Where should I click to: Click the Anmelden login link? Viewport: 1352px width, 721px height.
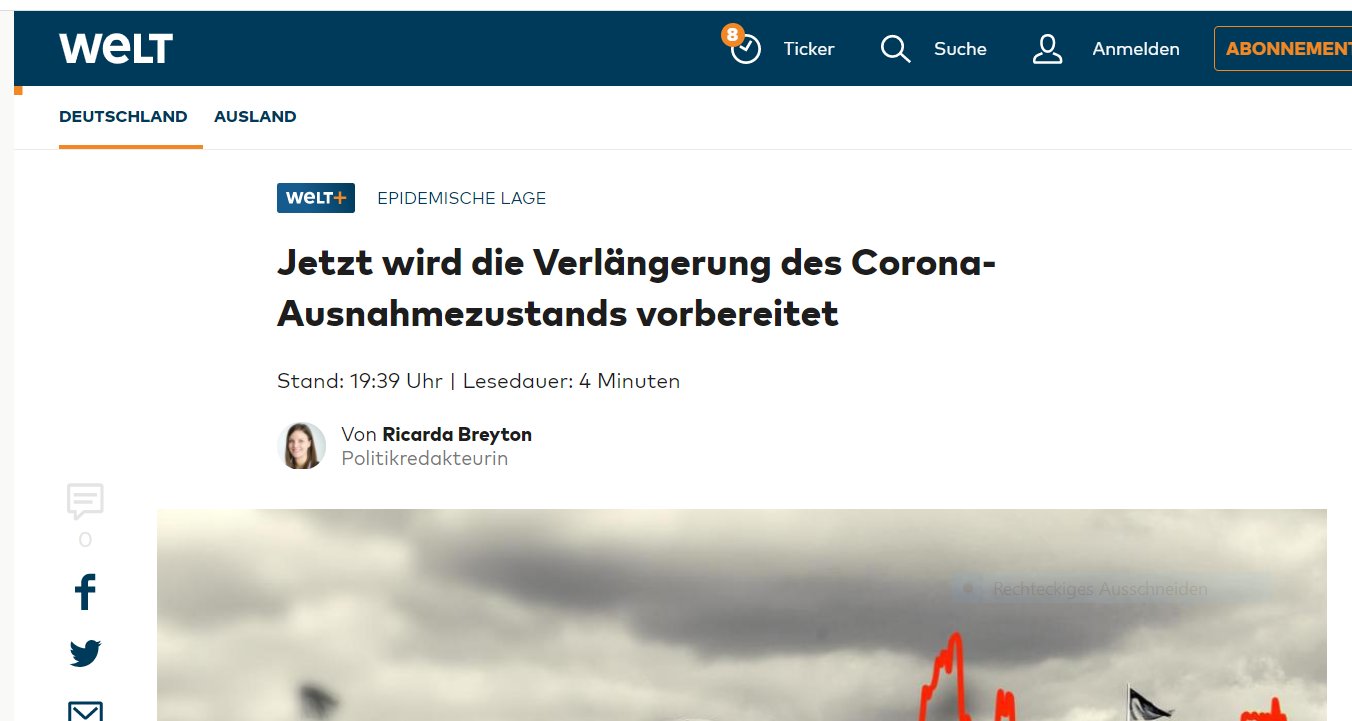click(1136, 48)
